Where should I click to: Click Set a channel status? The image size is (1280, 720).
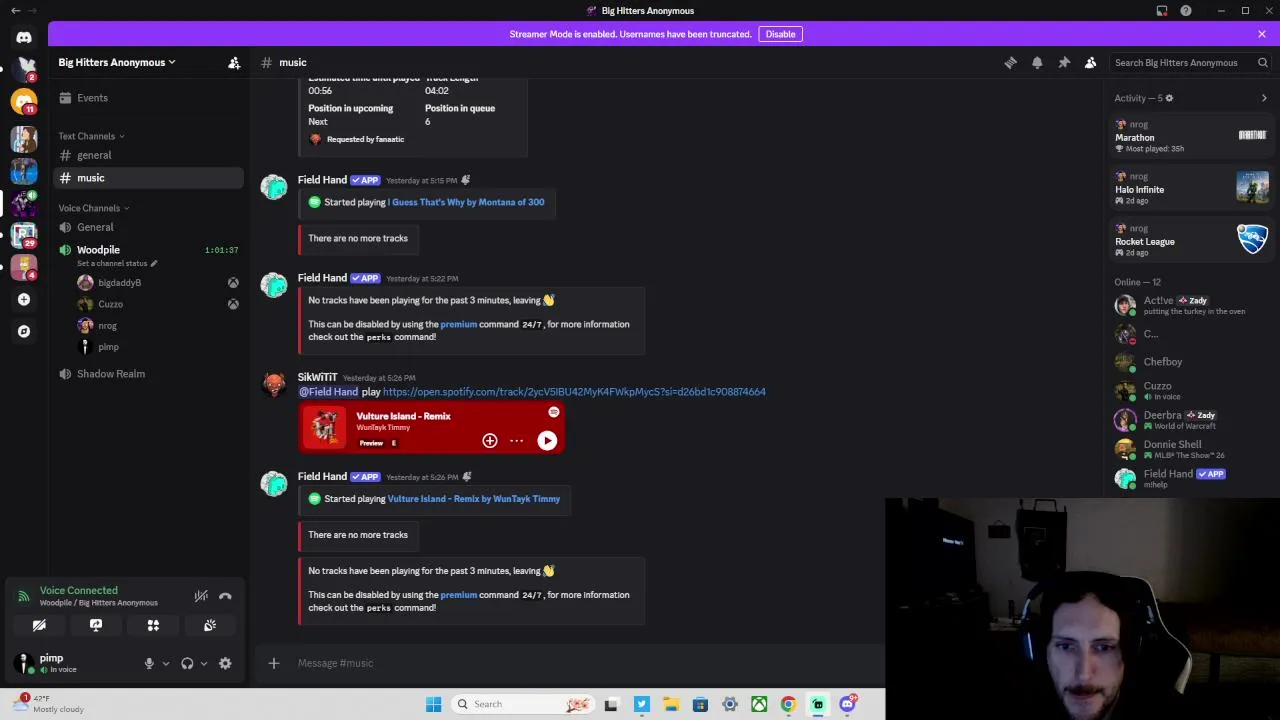118,263
